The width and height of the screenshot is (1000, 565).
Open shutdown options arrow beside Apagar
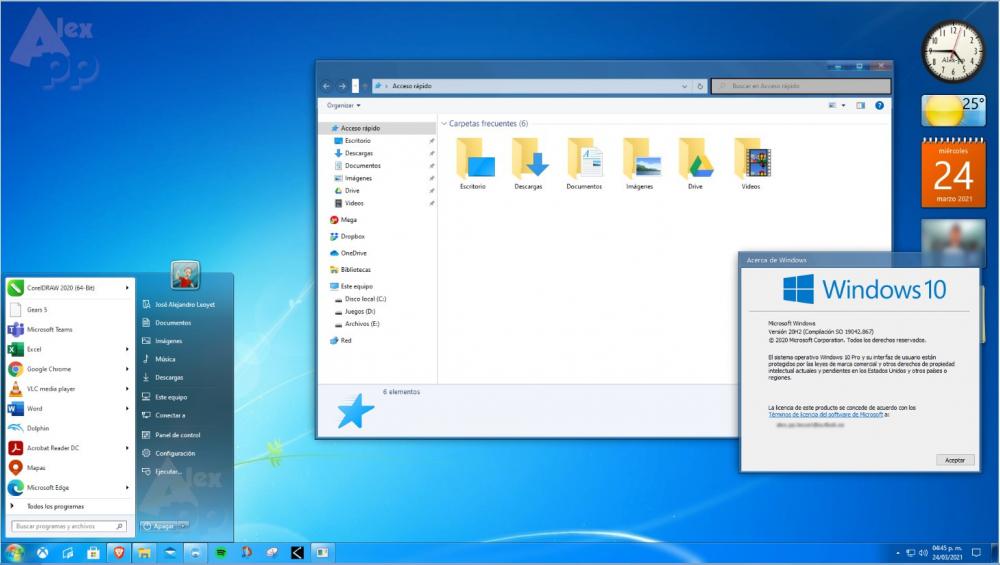click(x=183, y=526)
